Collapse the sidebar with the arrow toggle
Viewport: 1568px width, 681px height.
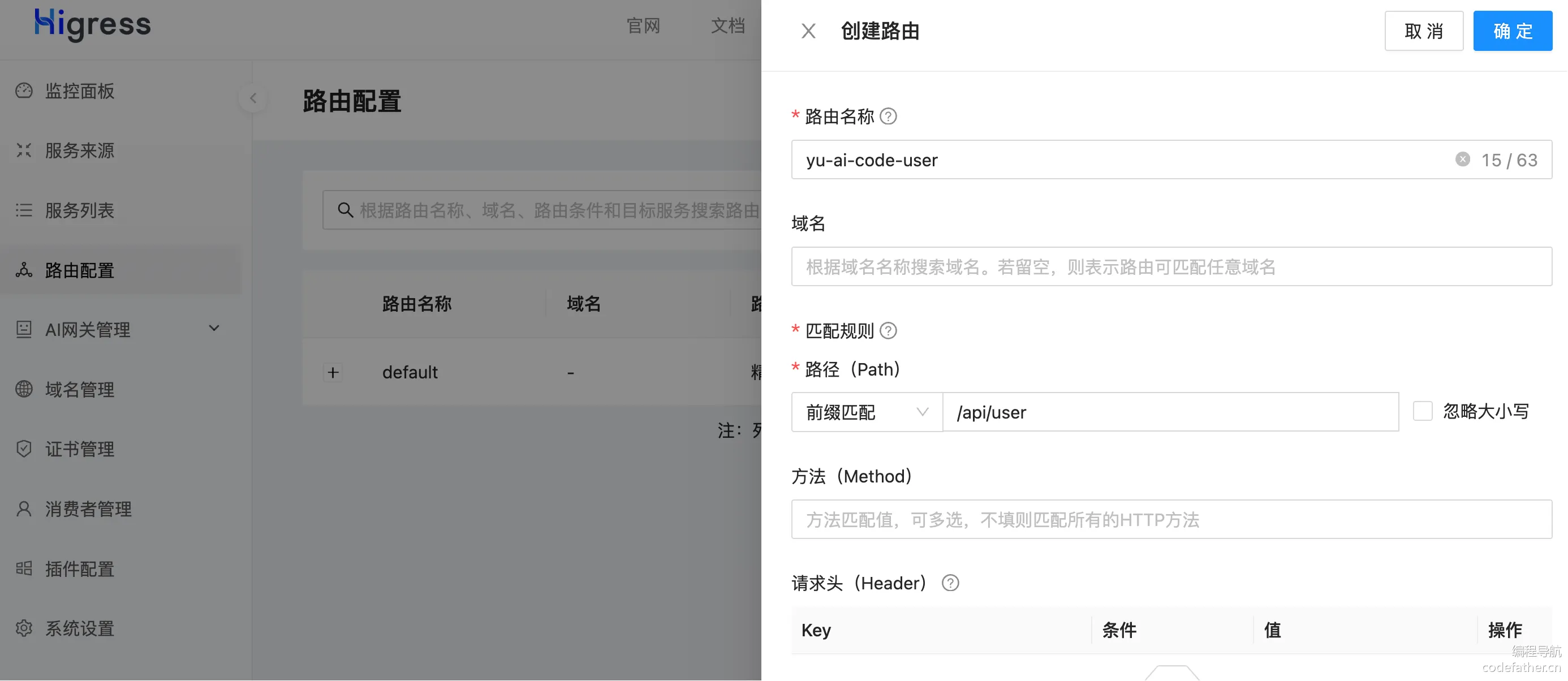coord(253,98)
